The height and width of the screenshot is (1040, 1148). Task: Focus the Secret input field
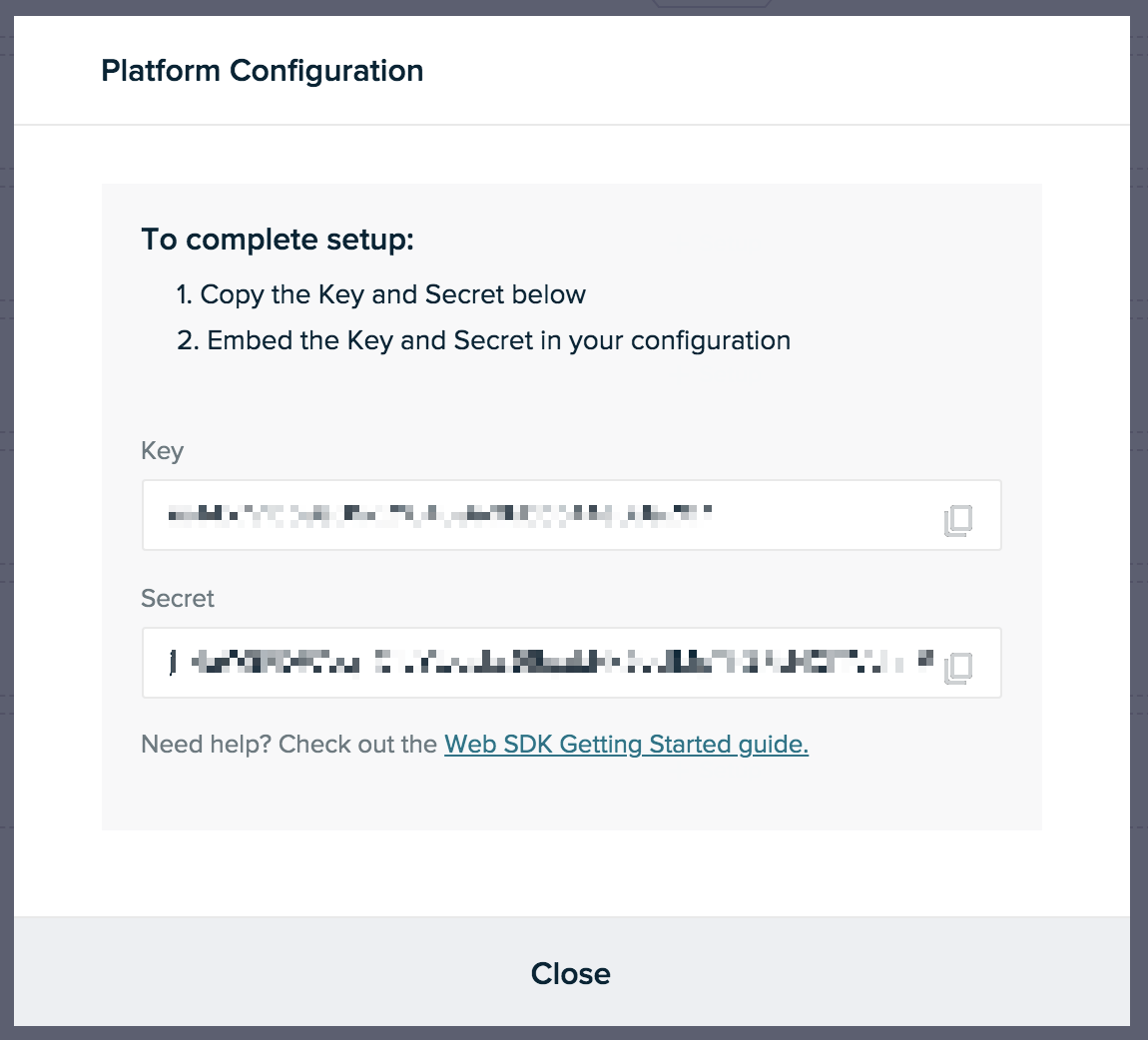tap(571, 663)
